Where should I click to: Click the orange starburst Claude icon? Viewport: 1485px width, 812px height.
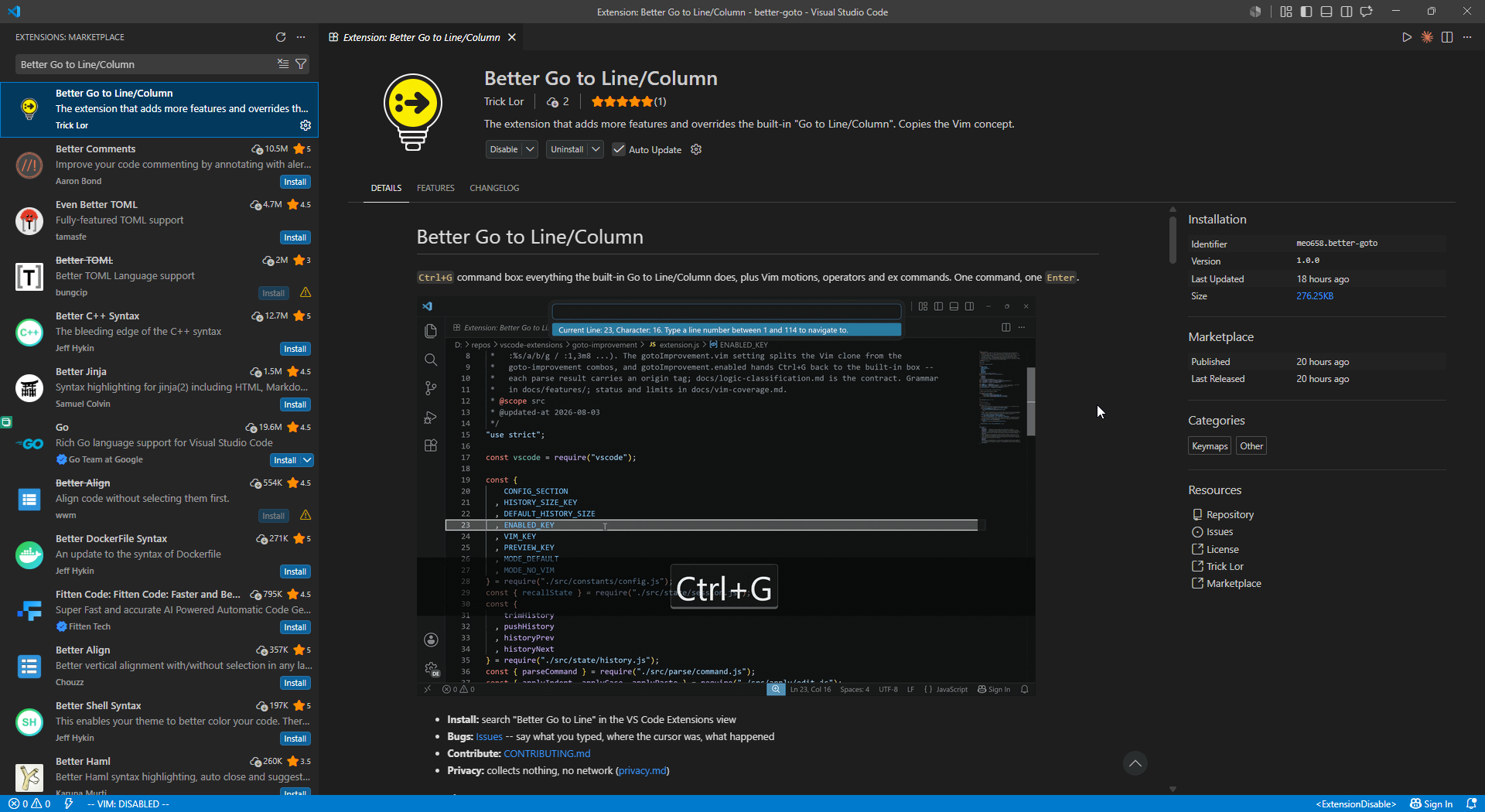pyautogui.click(x=1427, y=37)
